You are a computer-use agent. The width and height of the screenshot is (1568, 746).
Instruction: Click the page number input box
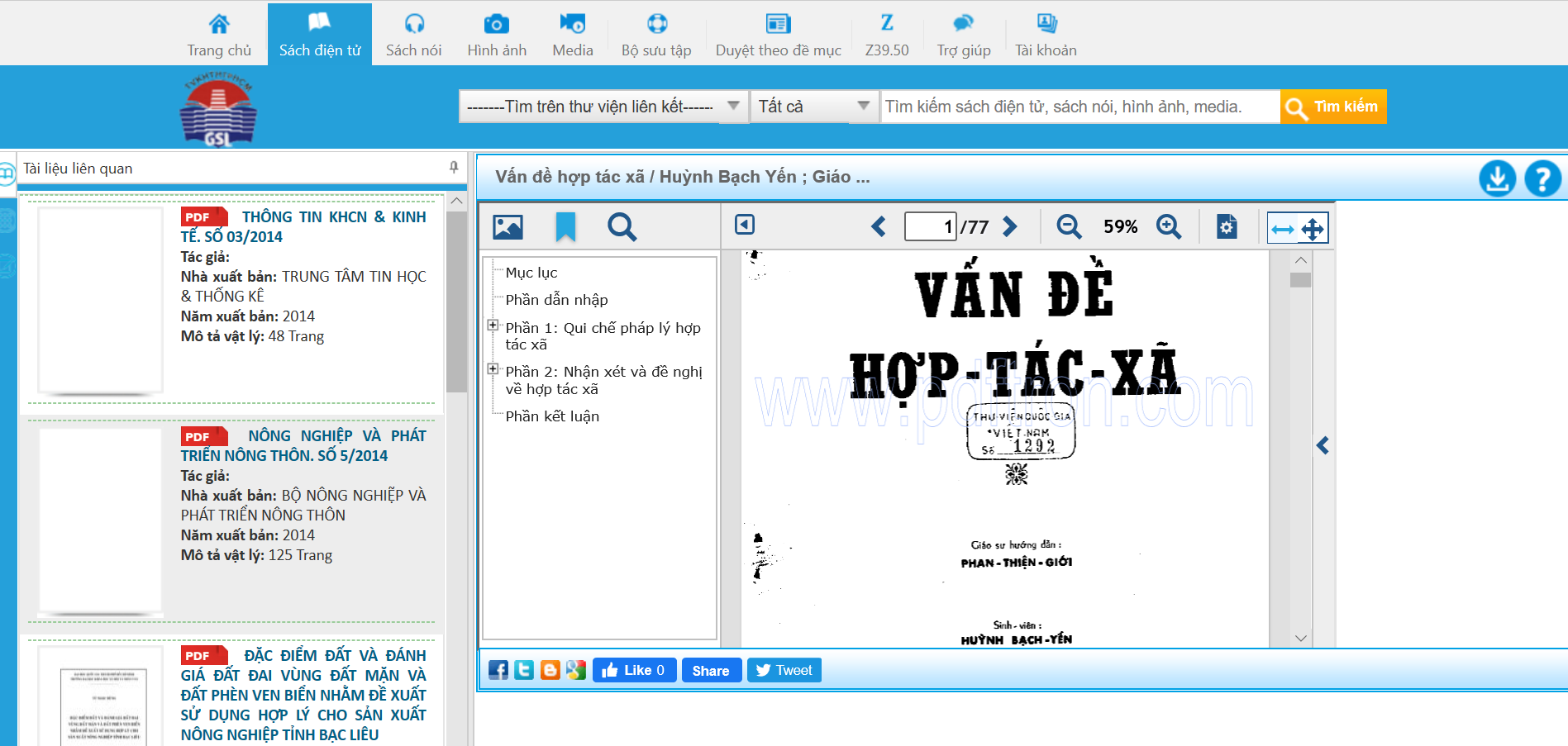[x=931, y=226]
